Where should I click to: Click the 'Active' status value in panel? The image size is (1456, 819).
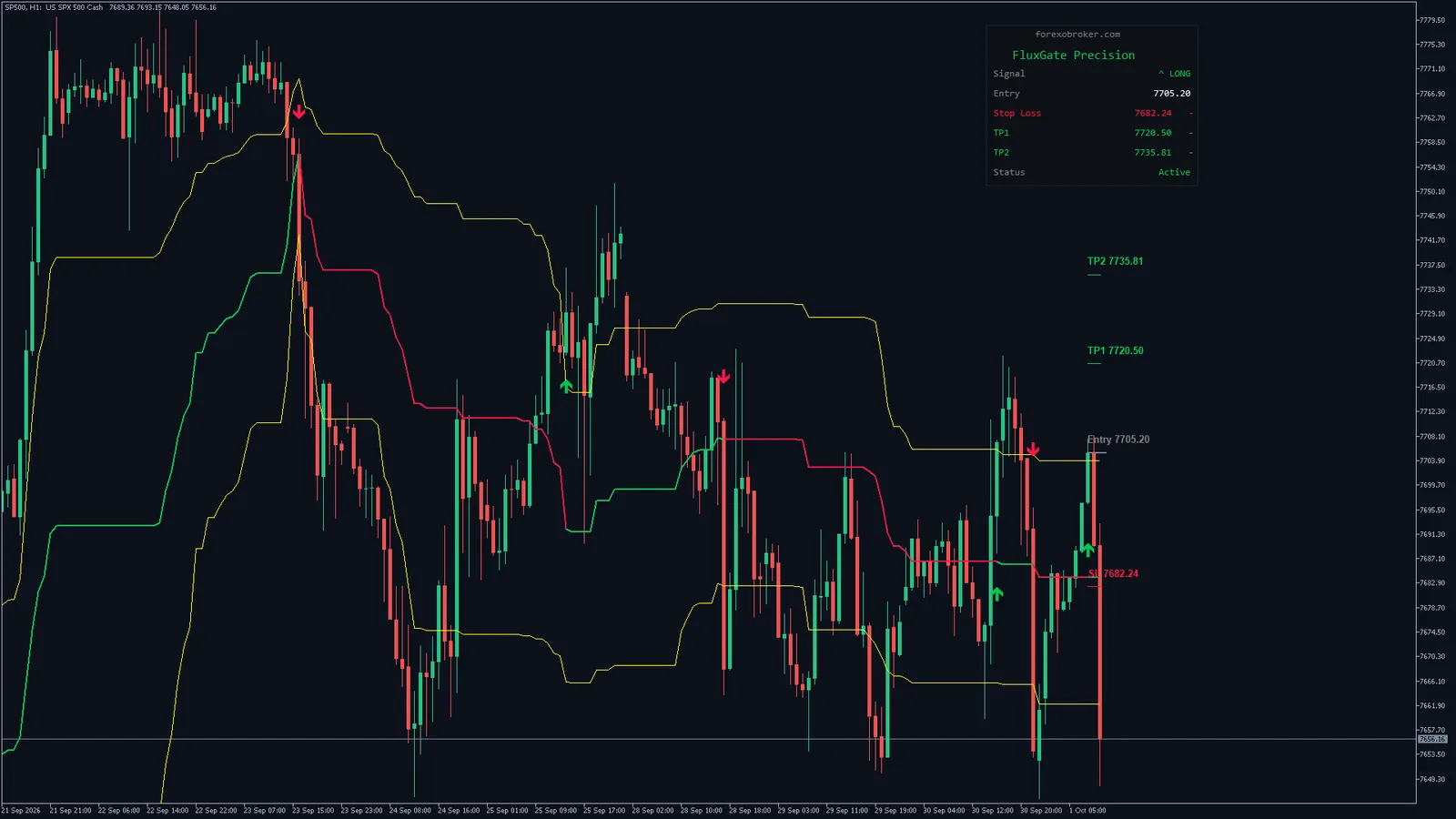coord(1174,173)
